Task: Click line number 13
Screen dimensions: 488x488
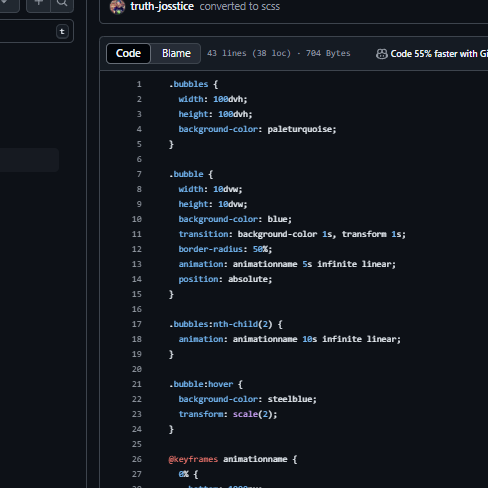Action: tap(137, 264)
